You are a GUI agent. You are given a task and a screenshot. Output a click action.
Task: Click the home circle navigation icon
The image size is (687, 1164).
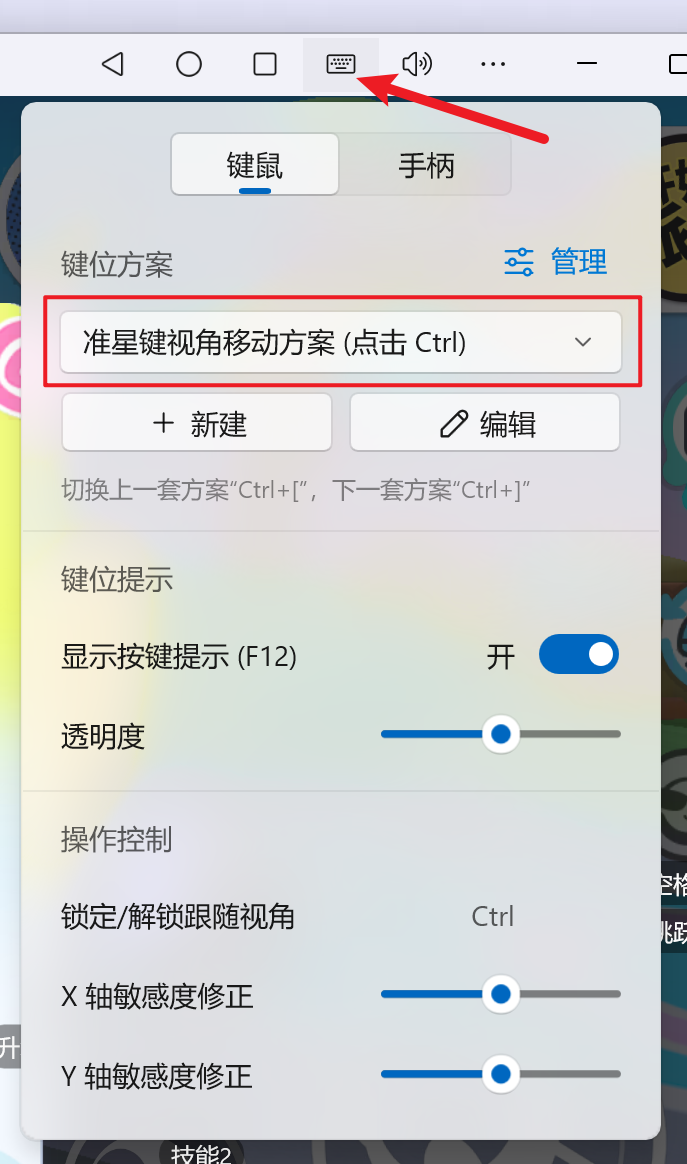[189, 64]
